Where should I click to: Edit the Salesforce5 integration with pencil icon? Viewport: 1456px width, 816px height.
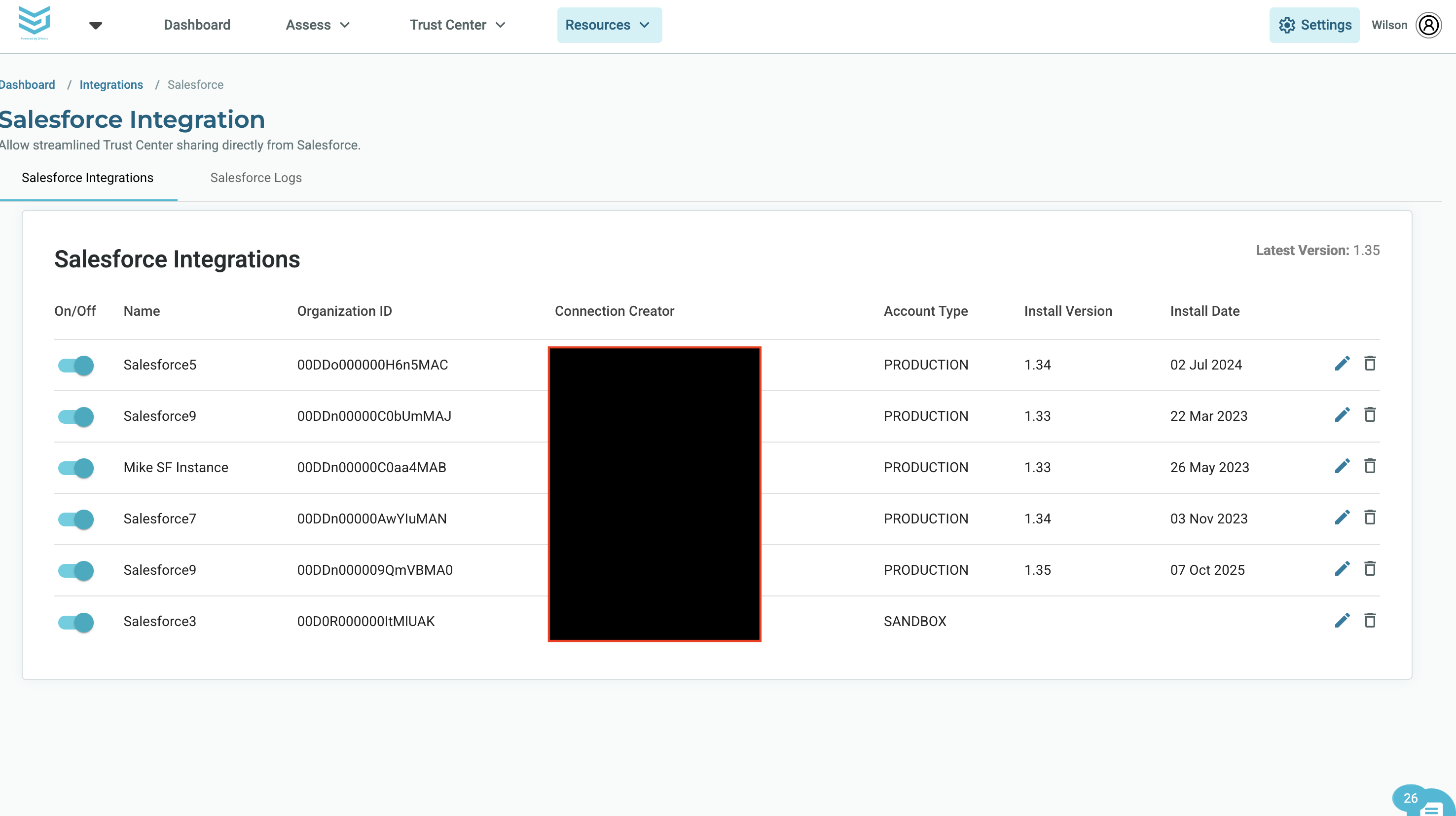tap(1342, 364)
